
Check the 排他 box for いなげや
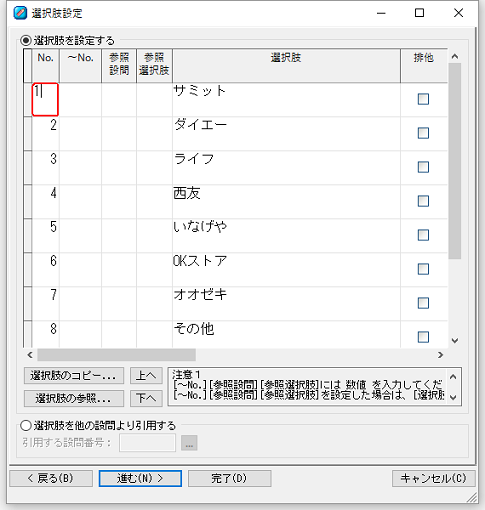(423, 235)
